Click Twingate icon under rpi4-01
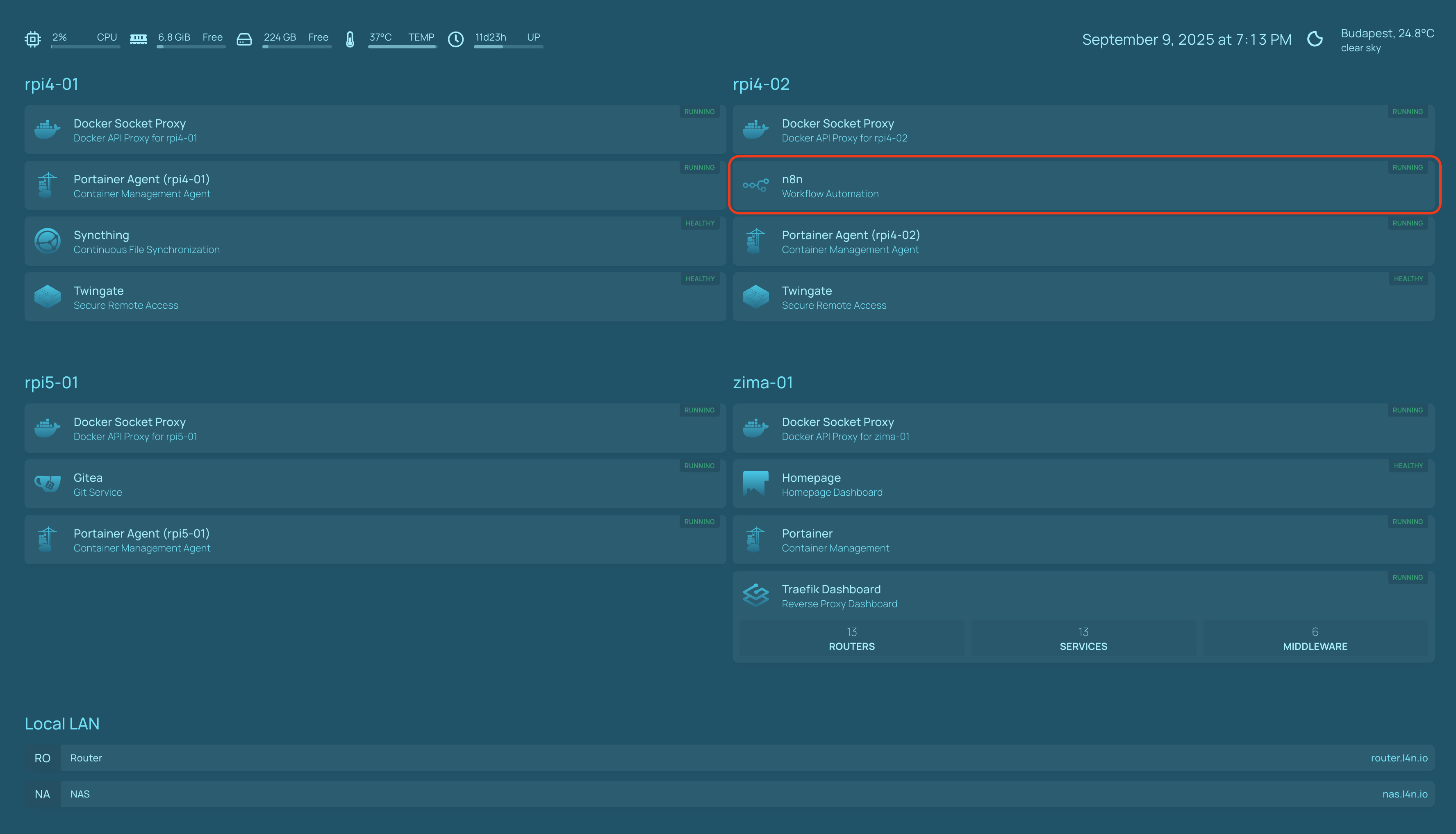The height and width of the screenshot is (834, 1456). point(48,297)
